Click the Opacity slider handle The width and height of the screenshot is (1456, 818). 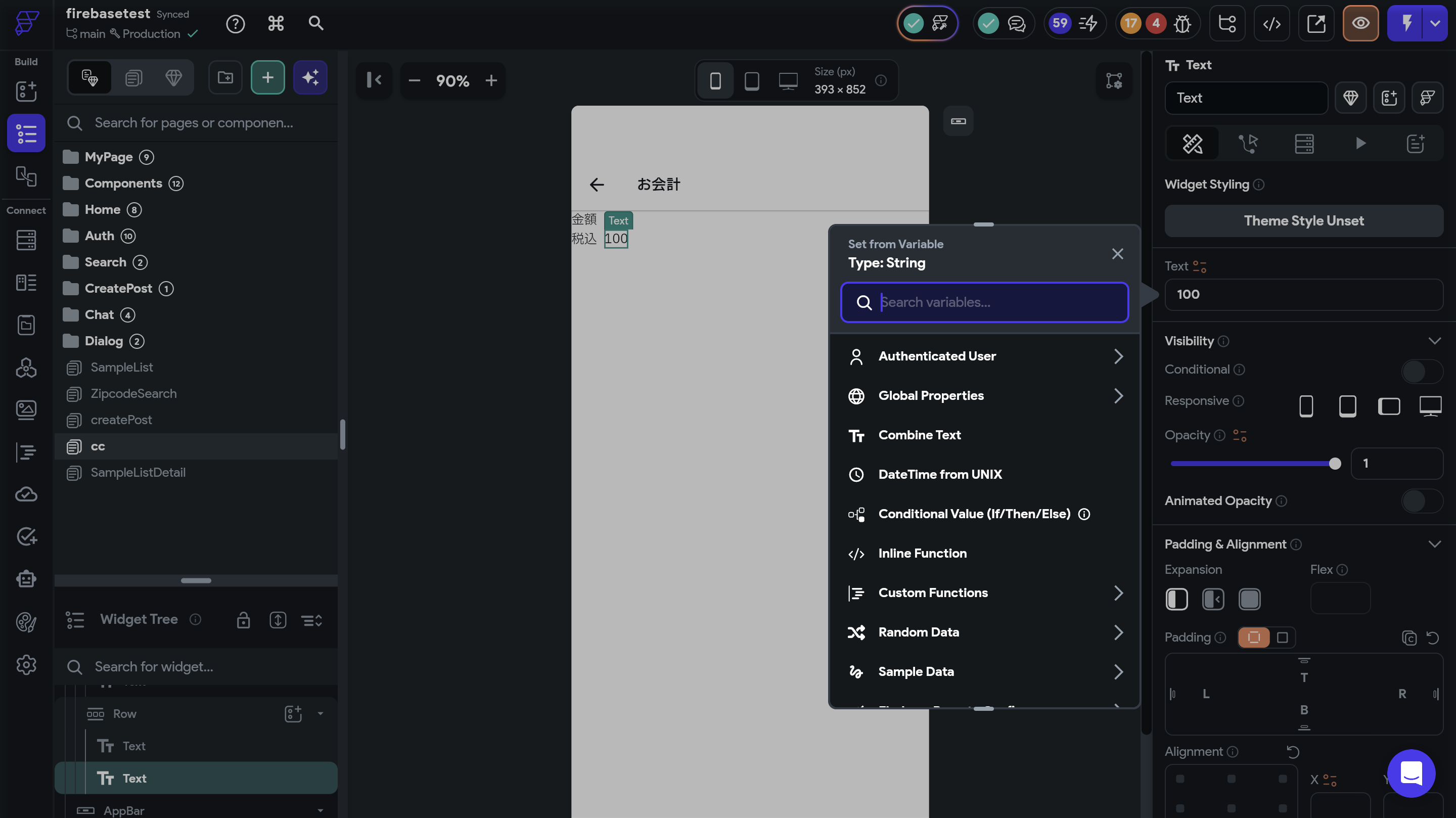(1335, 464)
